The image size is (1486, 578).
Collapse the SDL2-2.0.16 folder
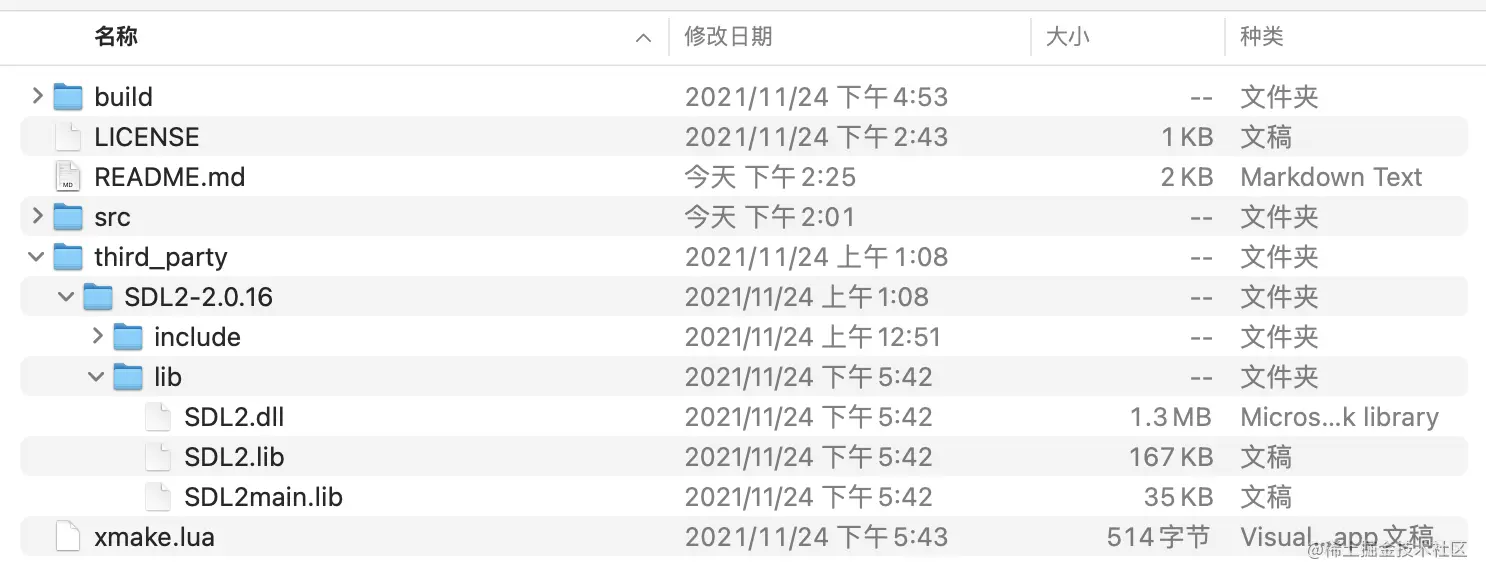click(66, 296)
